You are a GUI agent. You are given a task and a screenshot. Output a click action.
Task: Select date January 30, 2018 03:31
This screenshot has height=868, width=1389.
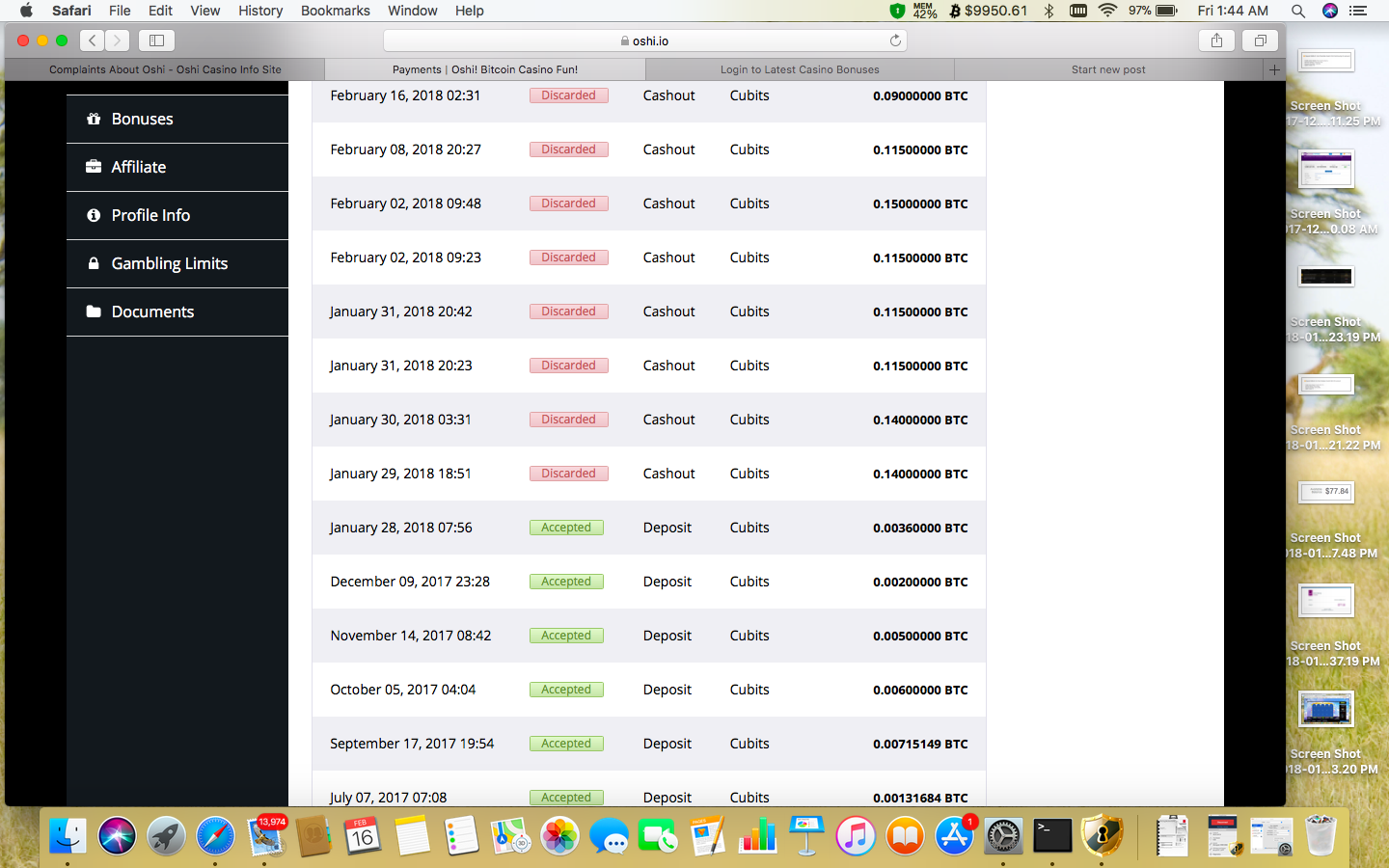(400, 420)
